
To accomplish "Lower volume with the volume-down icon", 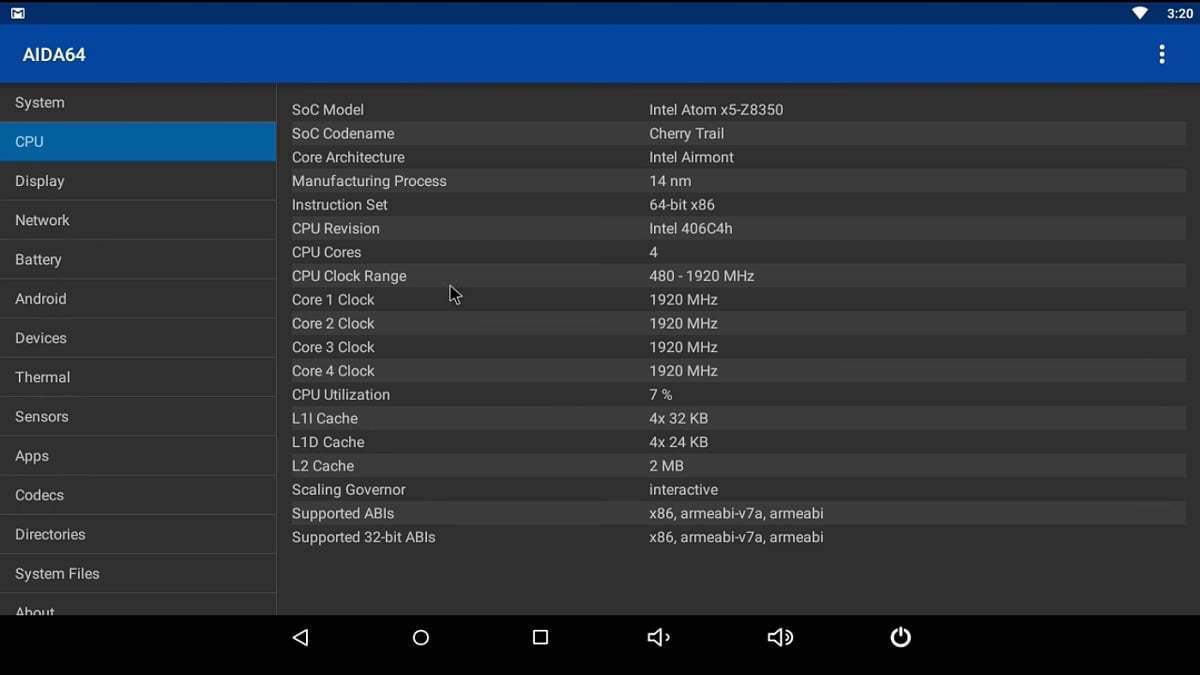I will (658, 637).
